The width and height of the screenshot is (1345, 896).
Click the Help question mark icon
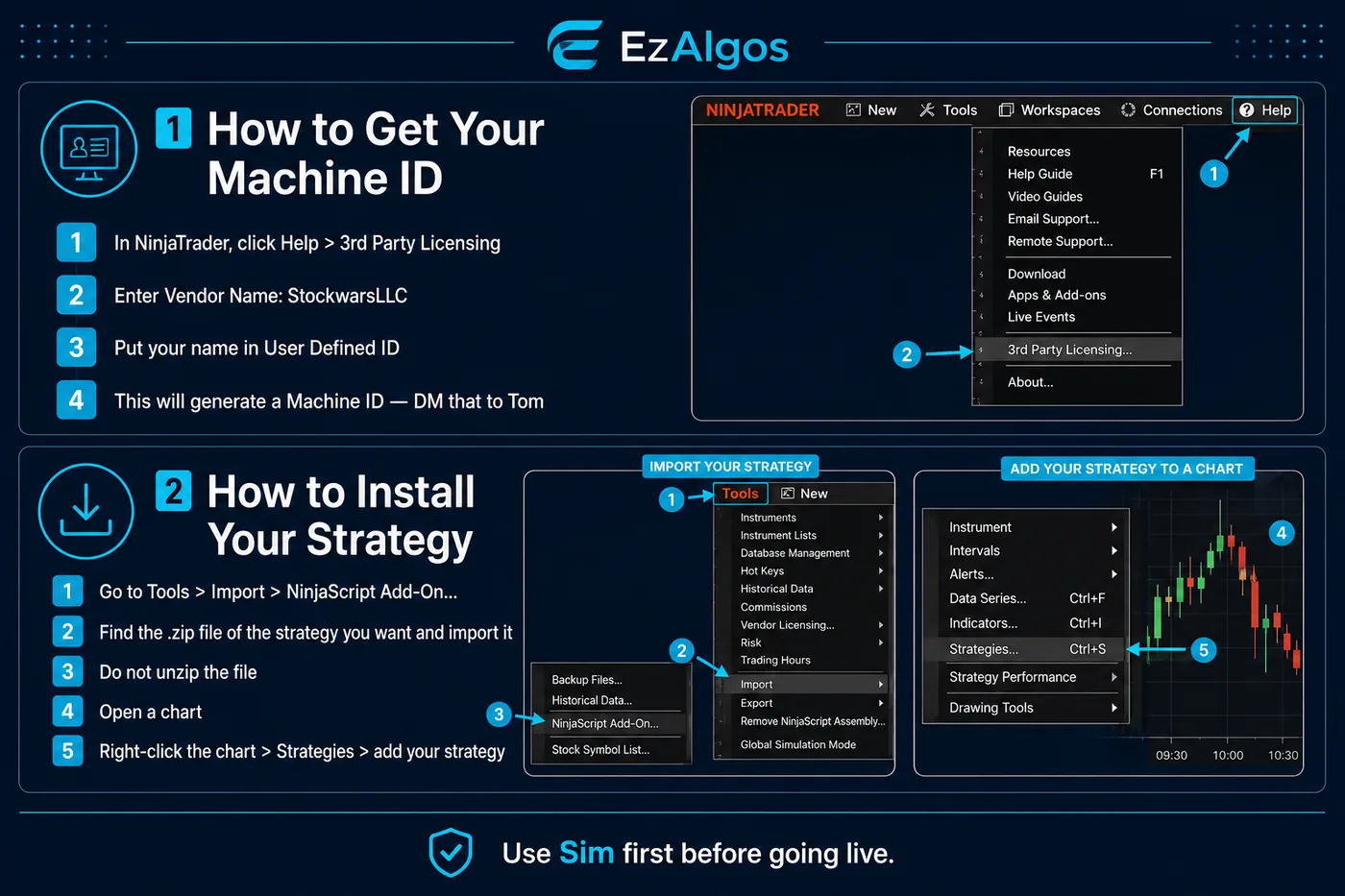pyautogui.click(x=1247, y=110)
